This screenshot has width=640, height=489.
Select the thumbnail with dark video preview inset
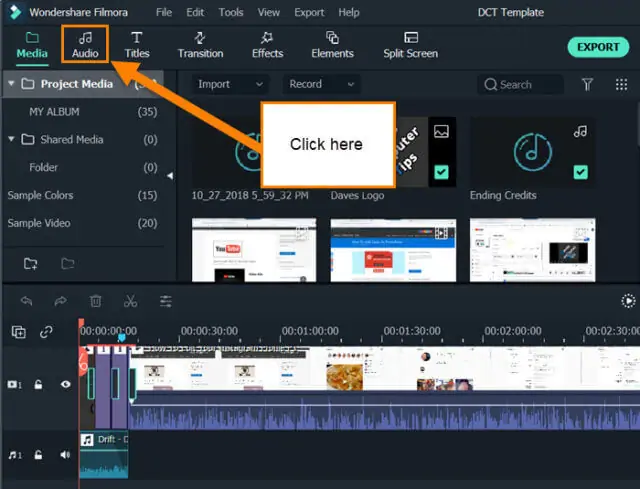532,250
